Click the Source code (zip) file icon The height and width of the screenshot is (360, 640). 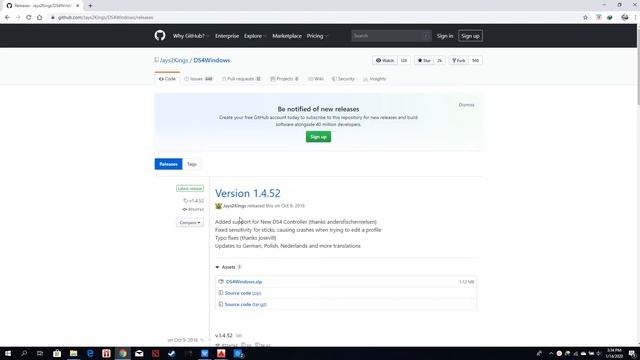[220, 293]
